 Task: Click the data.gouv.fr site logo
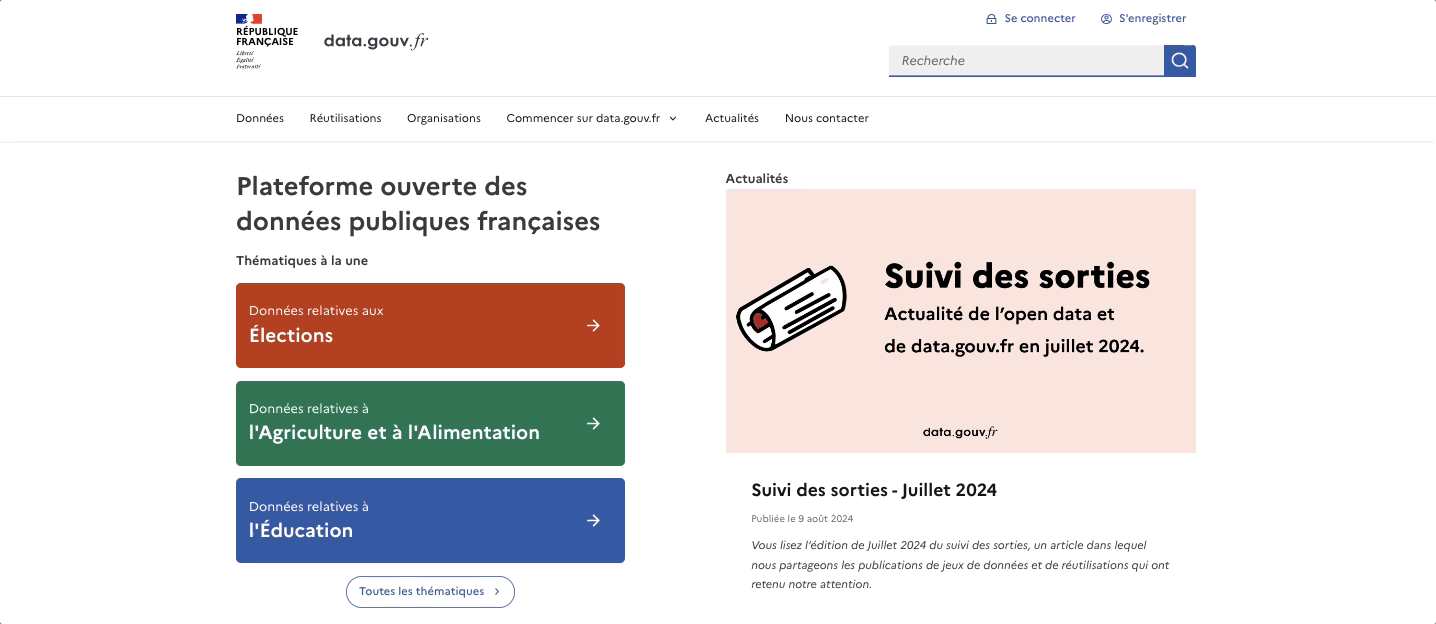point(376,41)
